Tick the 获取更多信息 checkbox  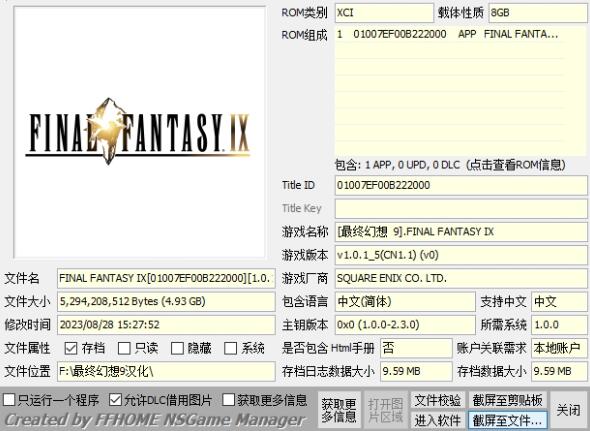(x=228, y=400)
